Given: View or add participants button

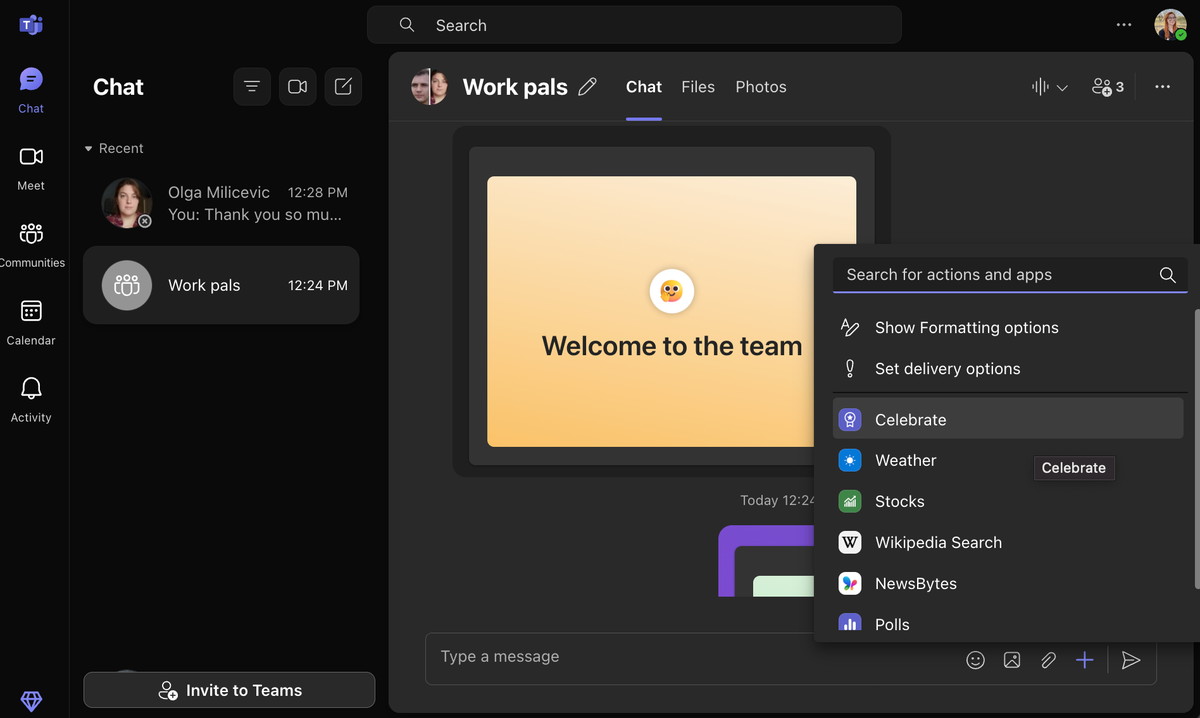Looking at the screenshot, I should click(1108, 87).
